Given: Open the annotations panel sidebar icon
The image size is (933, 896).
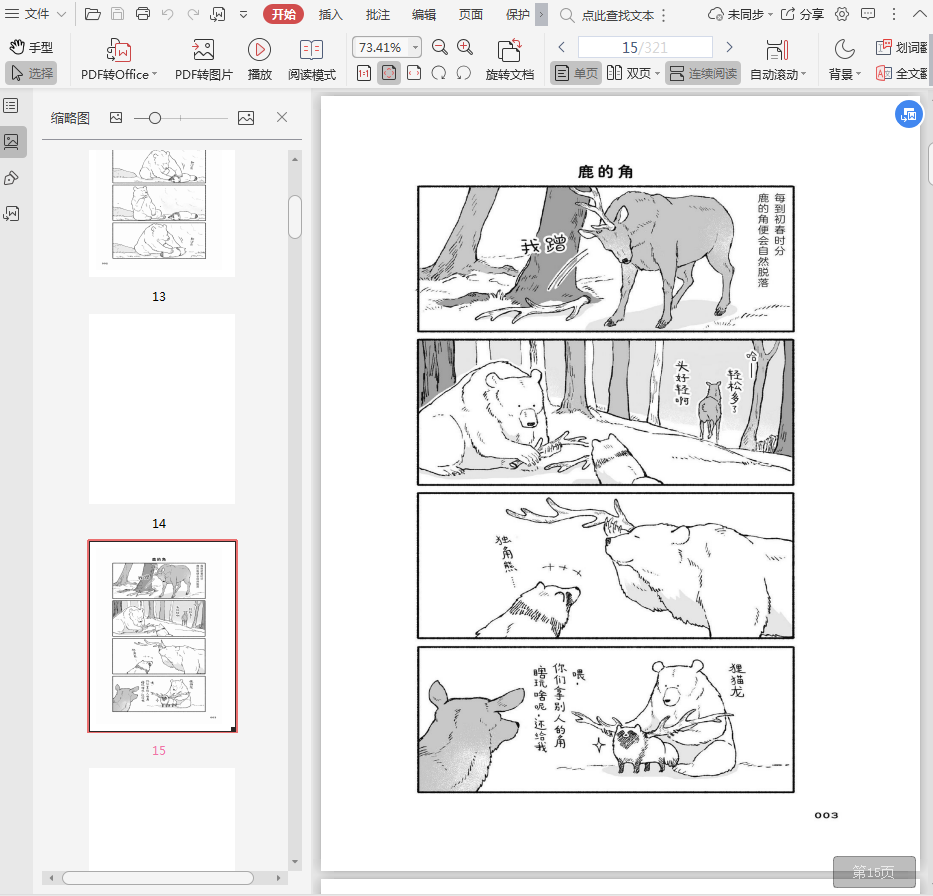Looking at the screenshot, I should coord(11,178).
